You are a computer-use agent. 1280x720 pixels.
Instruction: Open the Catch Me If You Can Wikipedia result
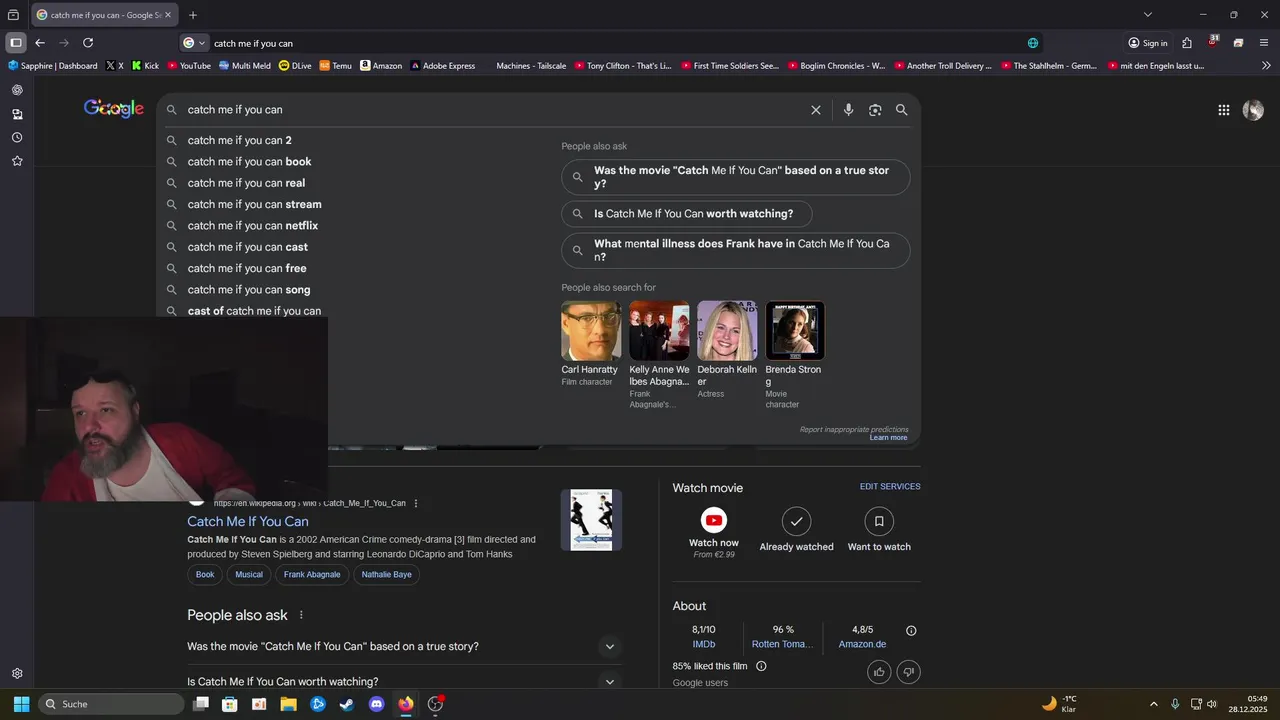(248, 521)
